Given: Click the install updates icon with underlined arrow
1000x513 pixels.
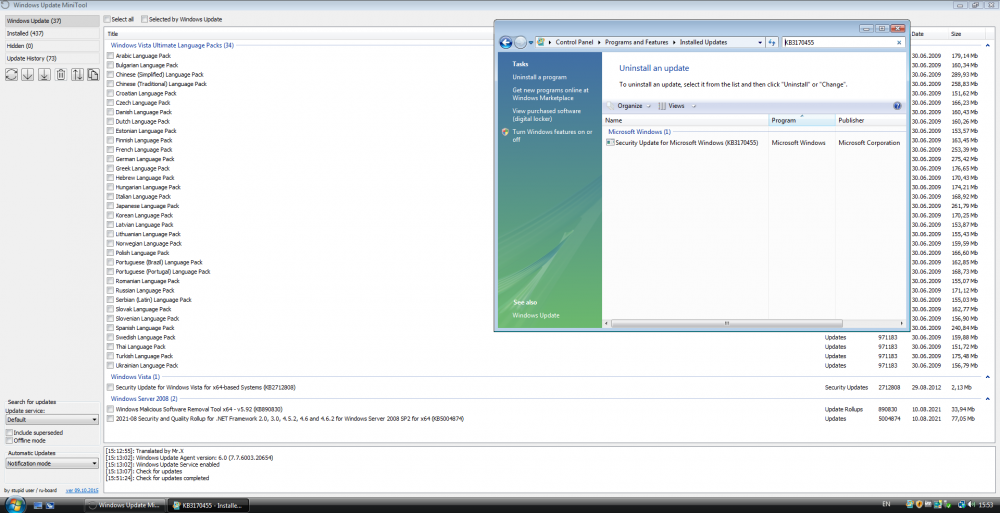Looking at the screenshot, I should (44, 75).
